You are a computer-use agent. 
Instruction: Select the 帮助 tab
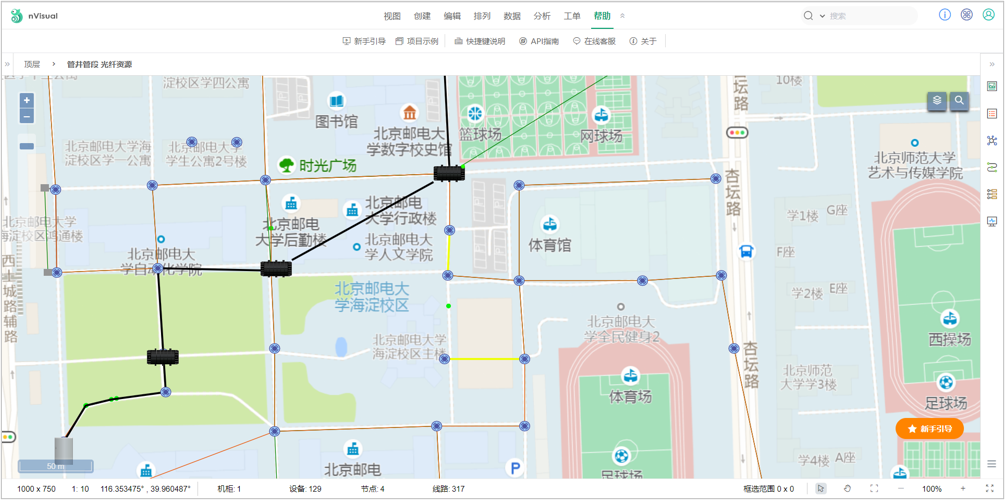tap(602, 16)
